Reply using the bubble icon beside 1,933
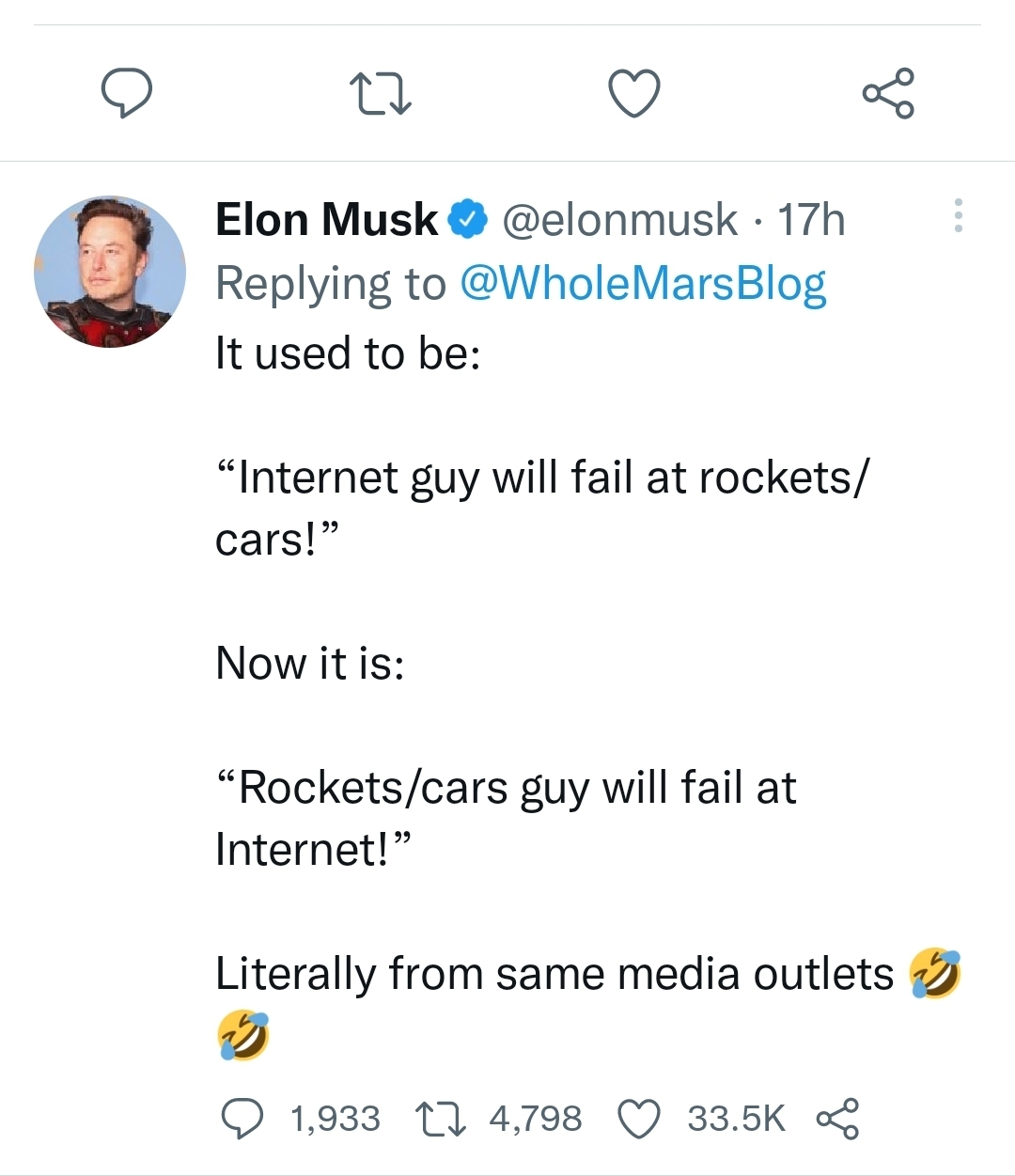 click(243, 1119)
